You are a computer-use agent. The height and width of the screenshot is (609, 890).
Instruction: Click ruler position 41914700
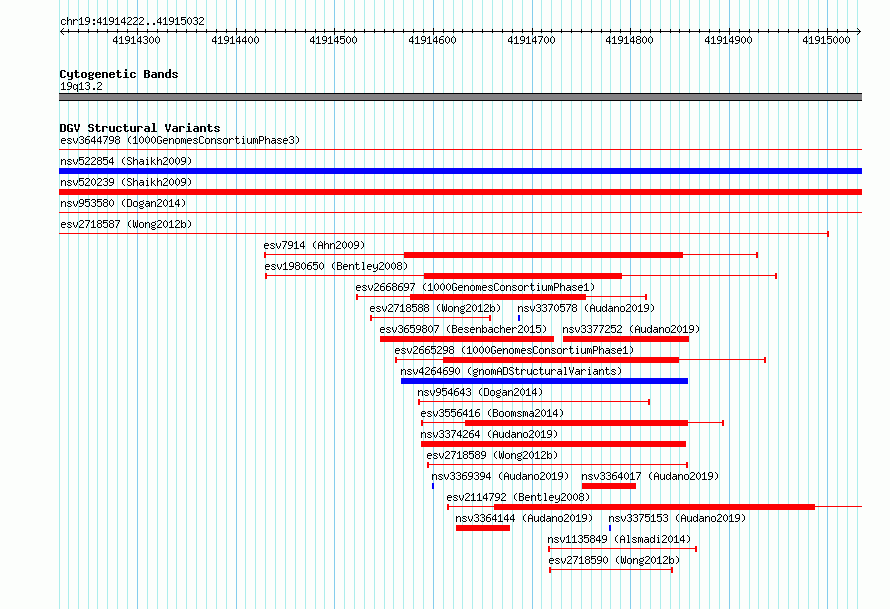tap(531, 40)
